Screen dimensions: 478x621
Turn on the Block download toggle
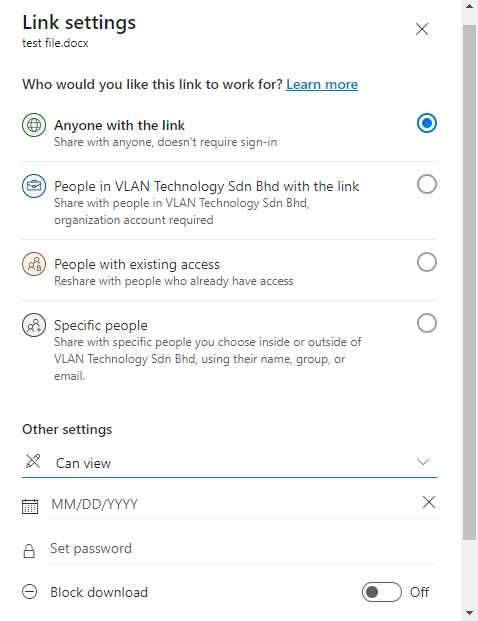pyautogui.click(x=382, y=592)
